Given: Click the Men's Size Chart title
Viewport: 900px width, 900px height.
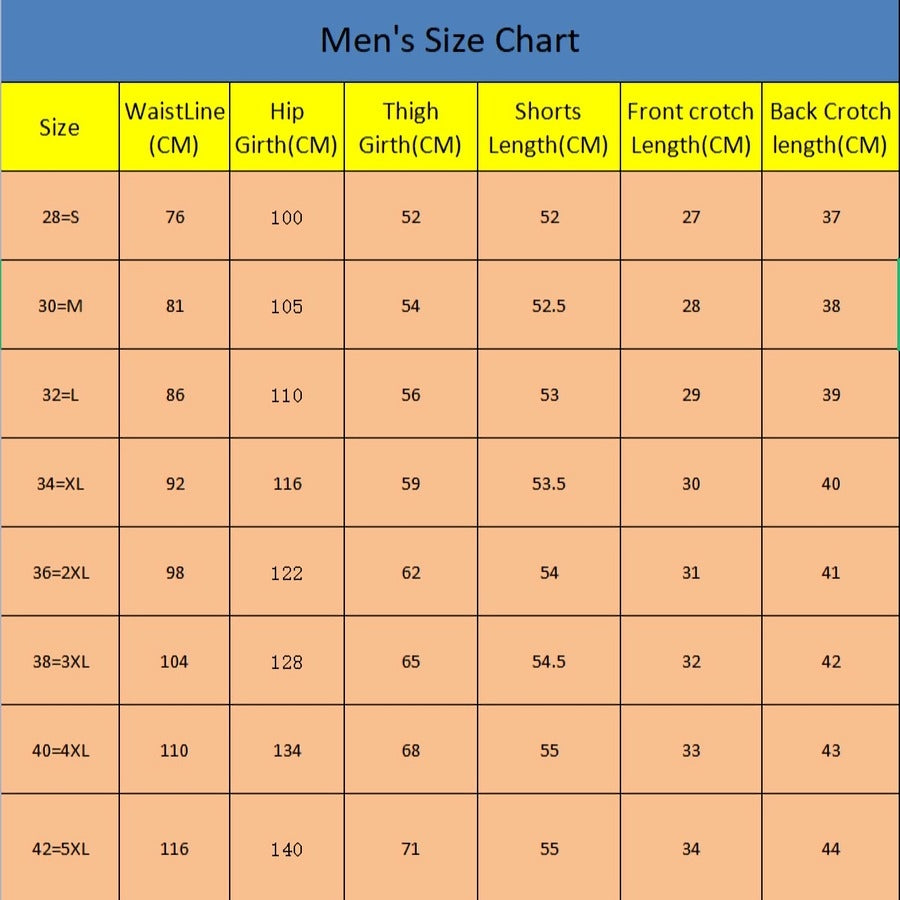Looking at the screenshot, I should 449,41.
